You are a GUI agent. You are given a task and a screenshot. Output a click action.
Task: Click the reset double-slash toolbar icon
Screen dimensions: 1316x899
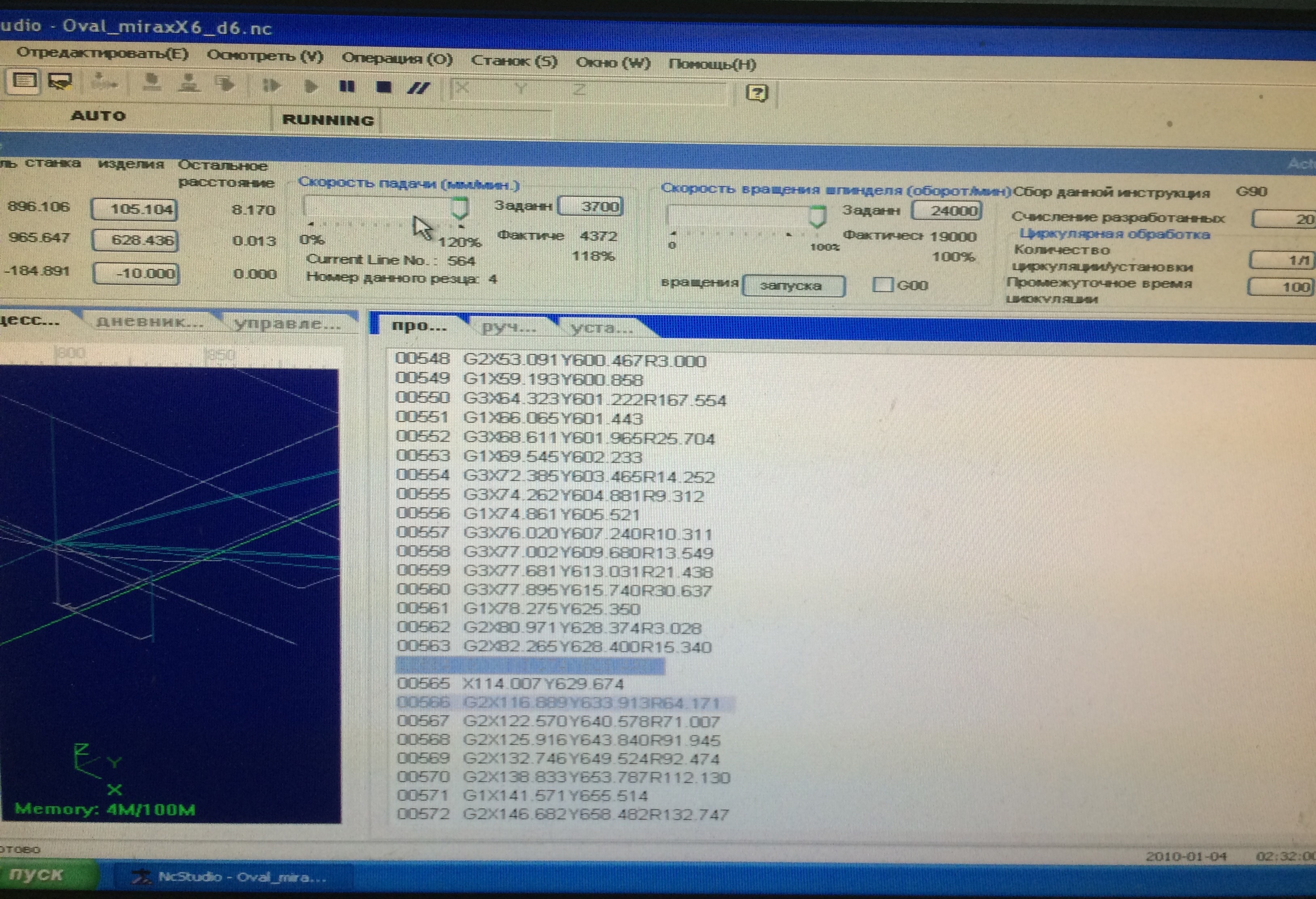coord(418,88)
